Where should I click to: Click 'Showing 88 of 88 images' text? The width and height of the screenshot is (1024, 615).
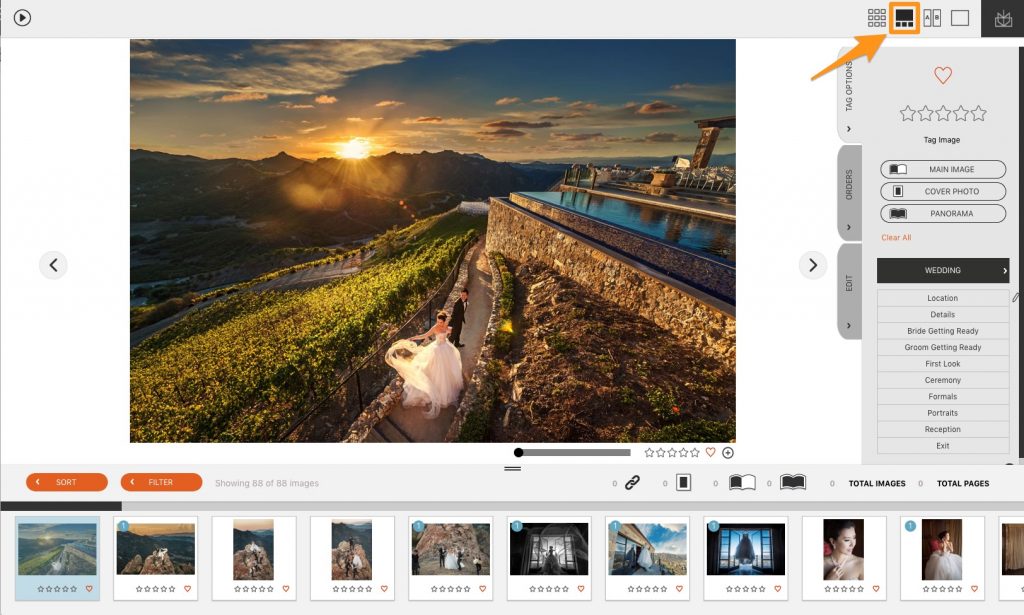267,483
